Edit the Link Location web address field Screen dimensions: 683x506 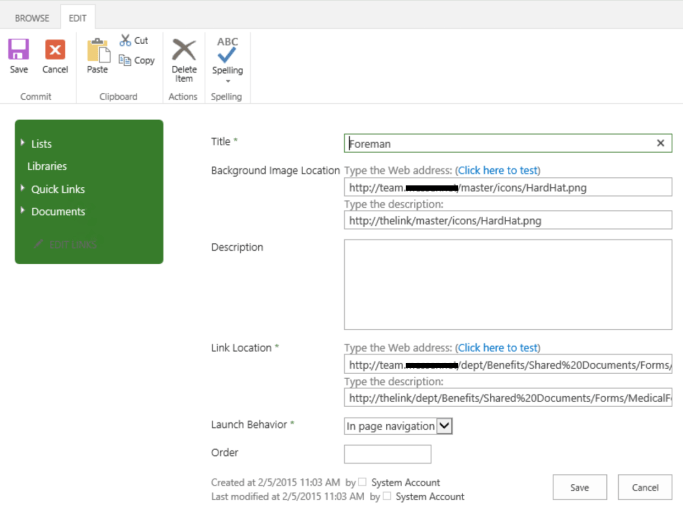pos(508,365)
